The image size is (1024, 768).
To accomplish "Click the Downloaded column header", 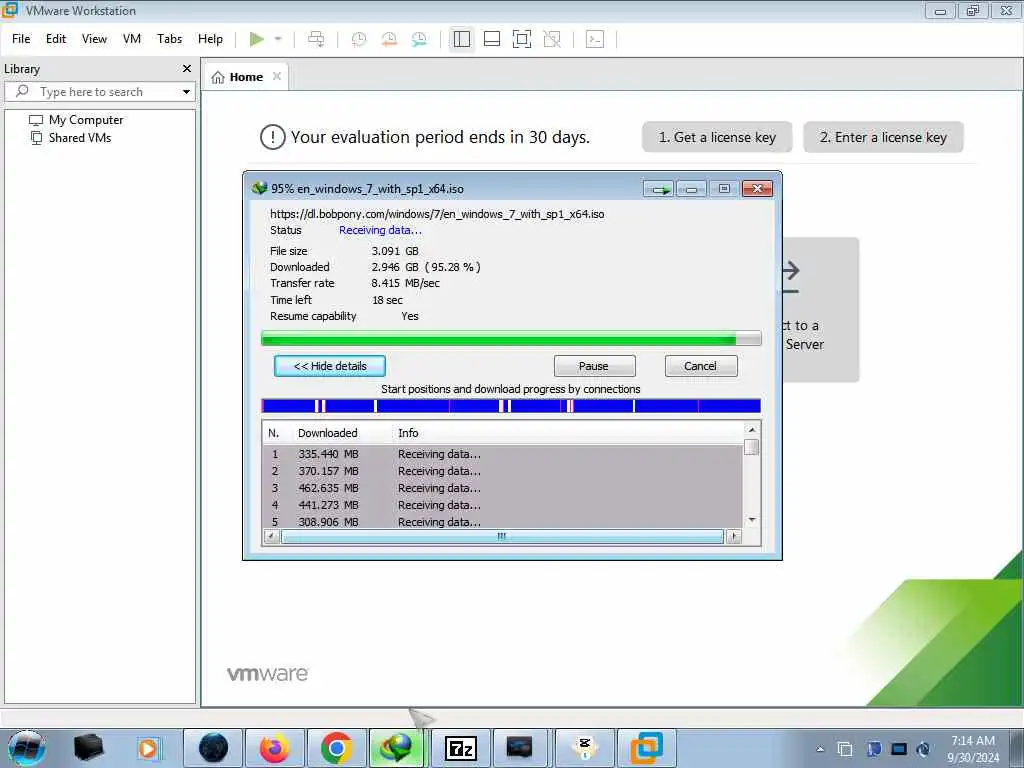I will (x=327, y=433).
